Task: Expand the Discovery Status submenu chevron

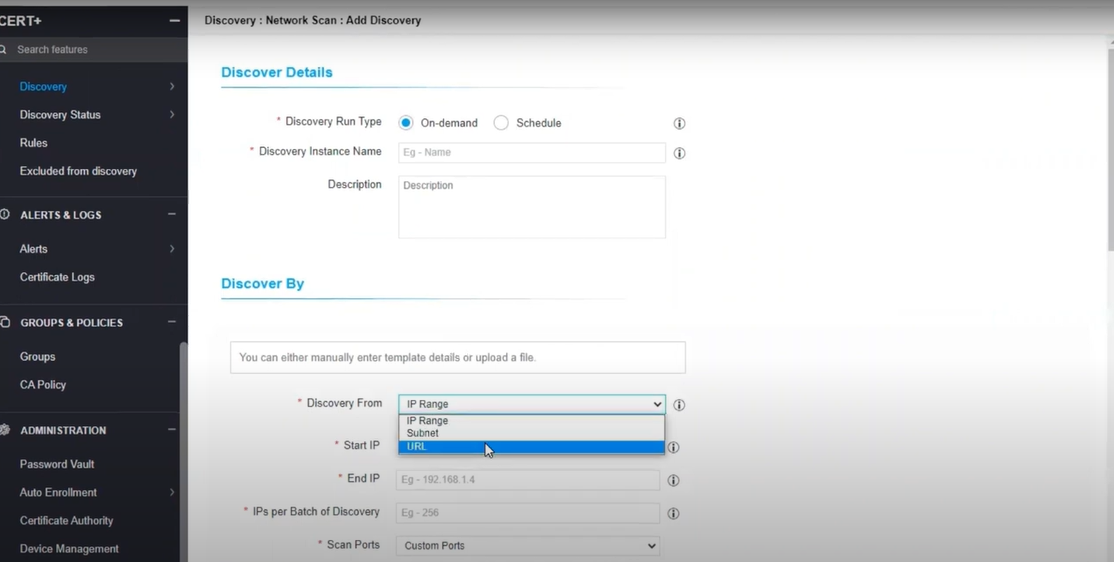Action: pos(172,114)
